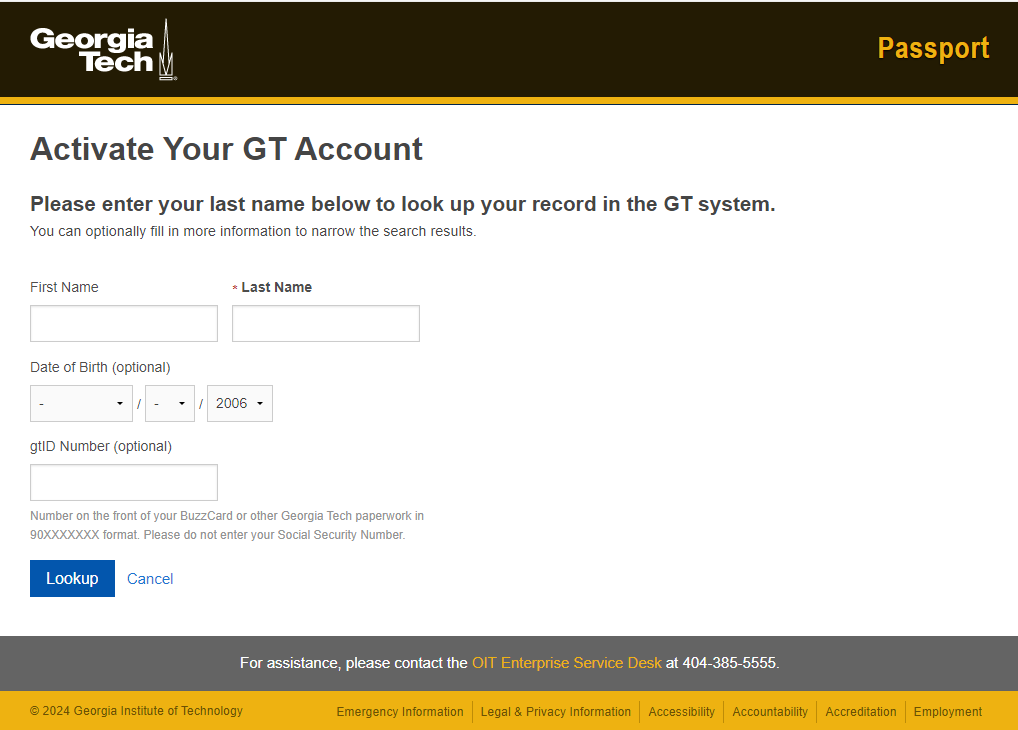The width and height of the screenshot is (1018, 730).
Task: Click the BuzzCard gtID format hint text
Action: click(x=227, y=525)
